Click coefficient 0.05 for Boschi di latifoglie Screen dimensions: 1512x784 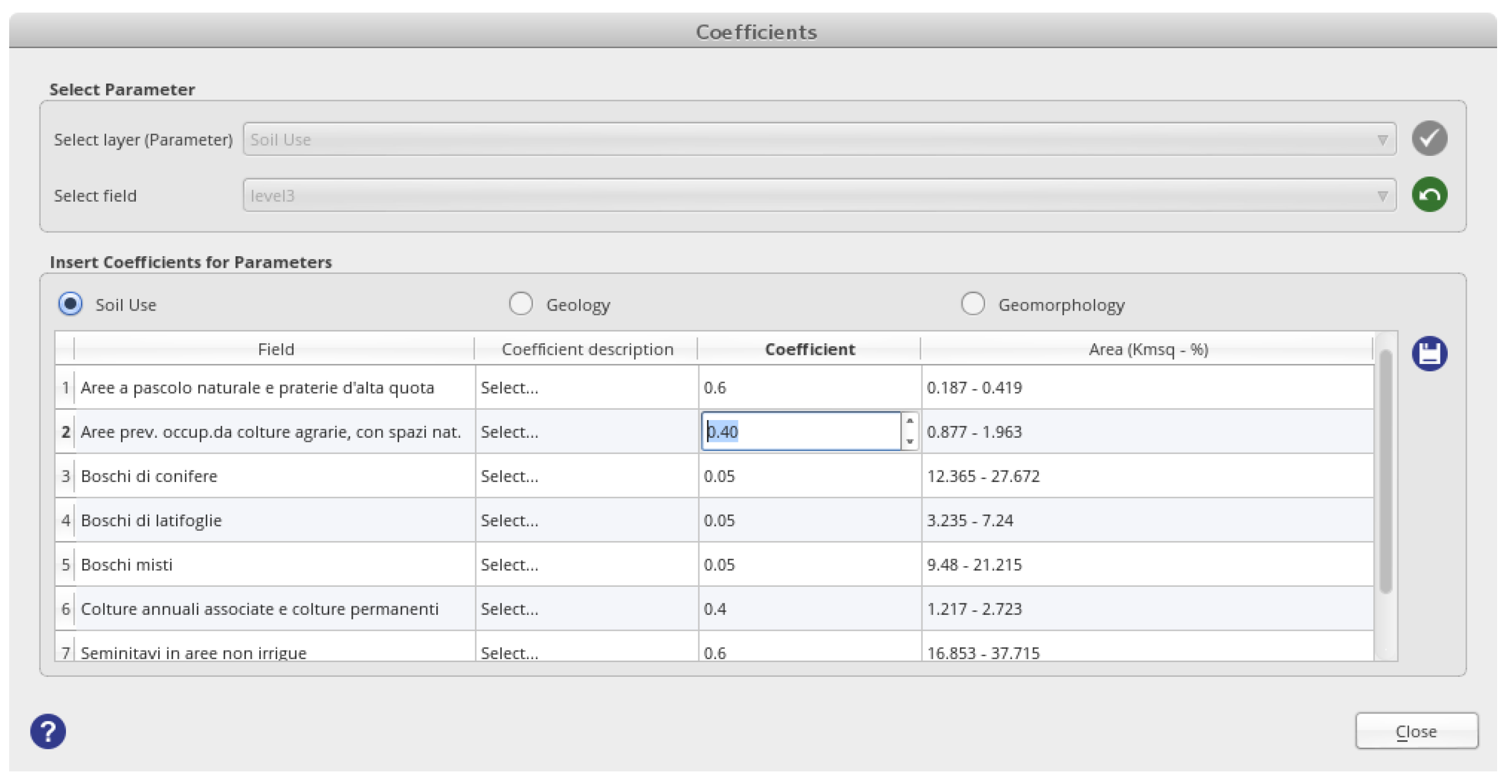tap(810, 520)
